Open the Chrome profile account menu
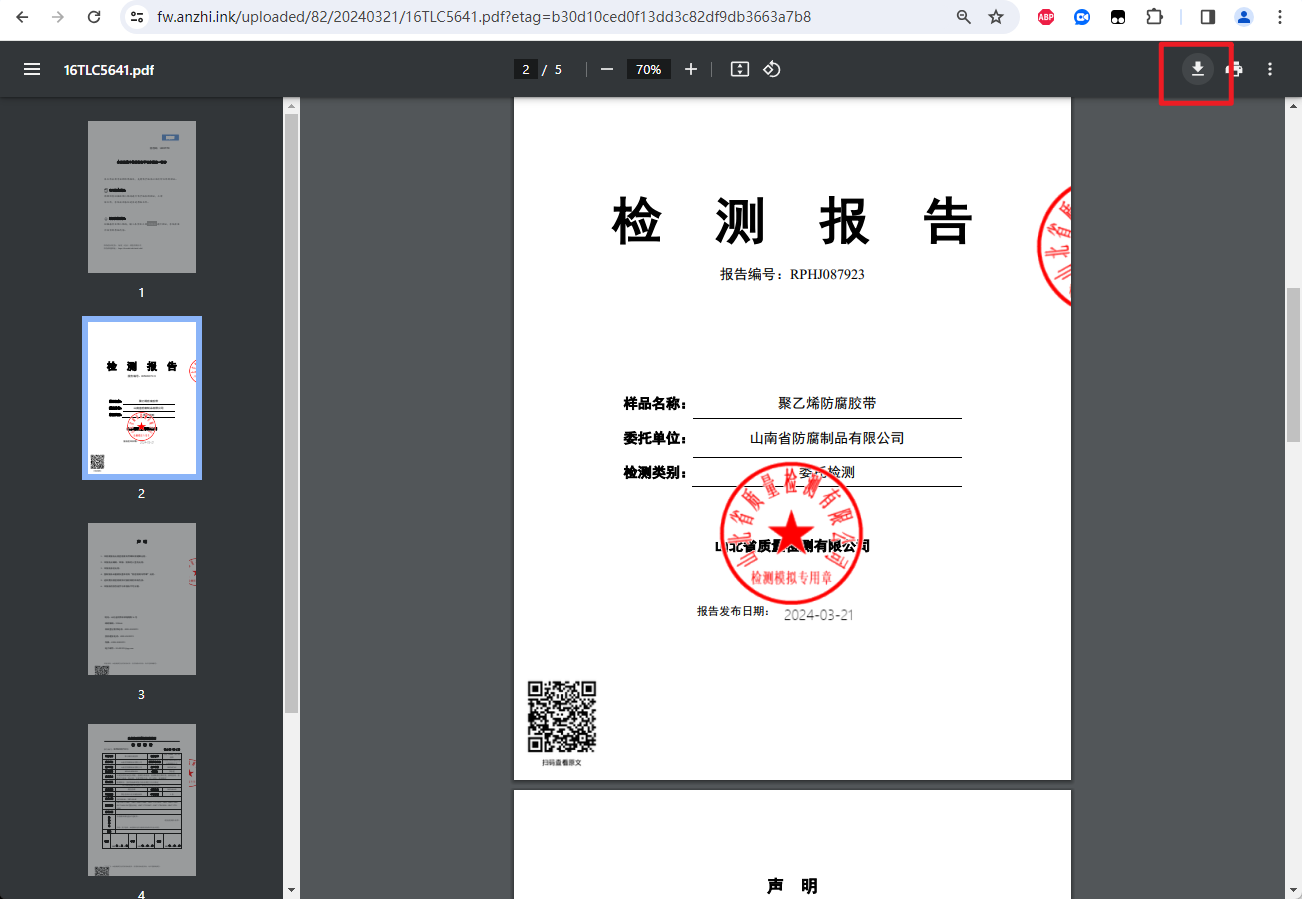The image size is (1302, 899). (1243, 17)
